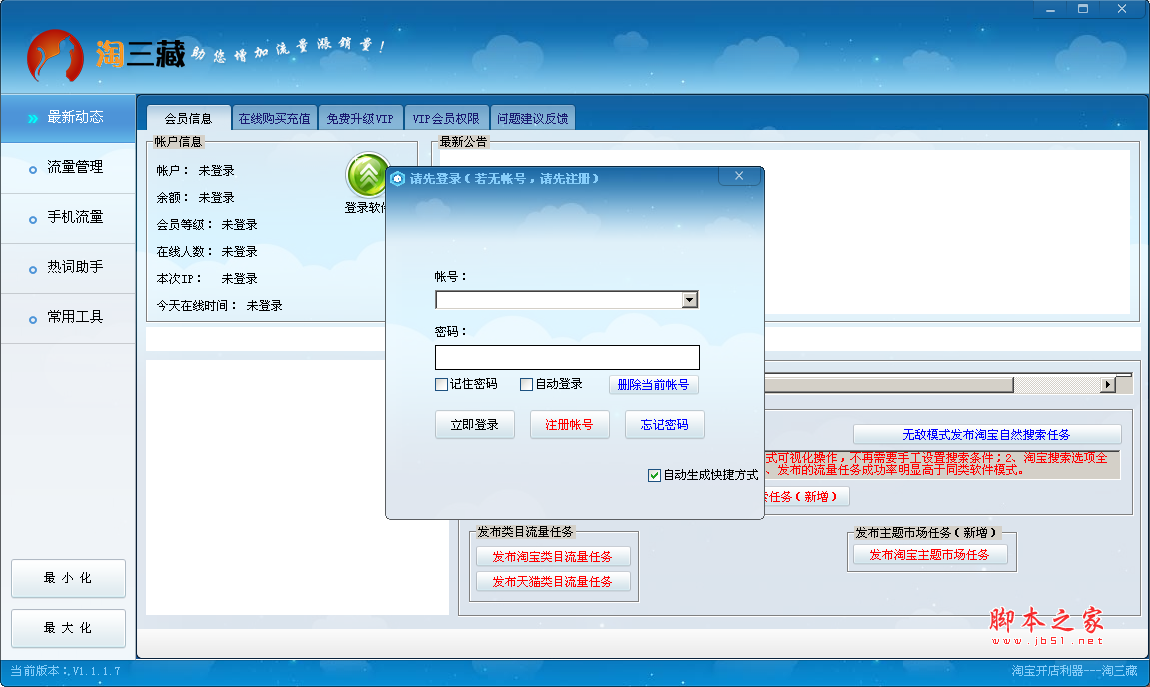Click 删除当前帐号 button

click(653, 384)
